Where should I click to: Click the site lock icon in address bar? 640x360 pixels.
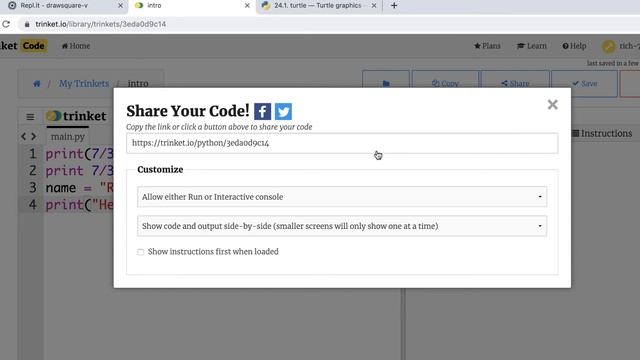[27, 24]
